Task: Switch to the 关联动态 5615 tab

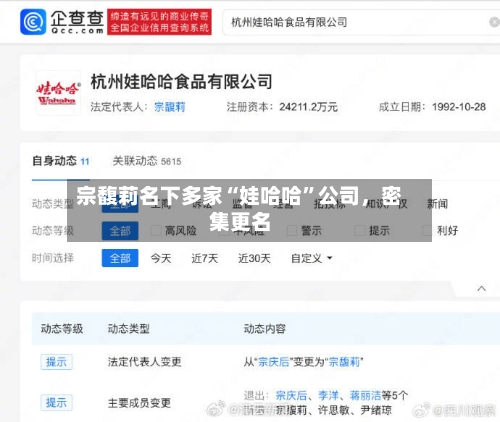Action: (147, 161)
